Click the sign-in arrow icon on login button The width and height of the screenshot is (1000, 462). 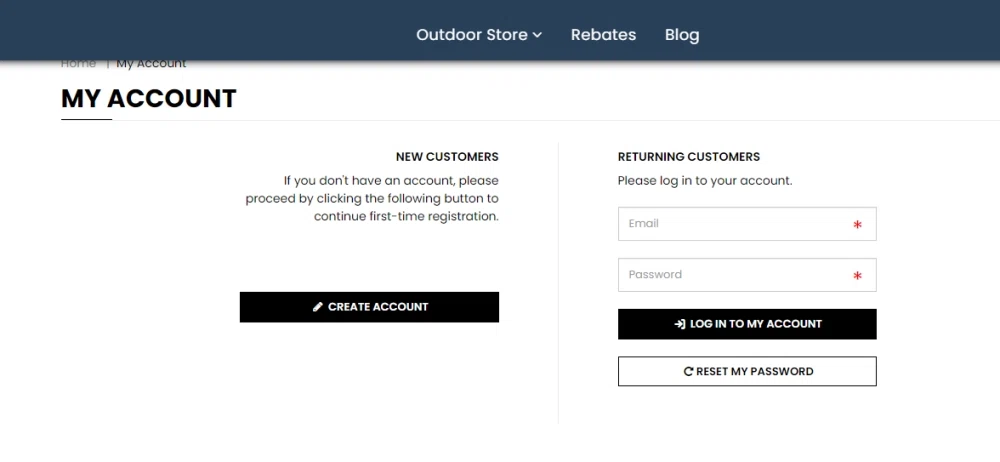[x=680, y=324]
